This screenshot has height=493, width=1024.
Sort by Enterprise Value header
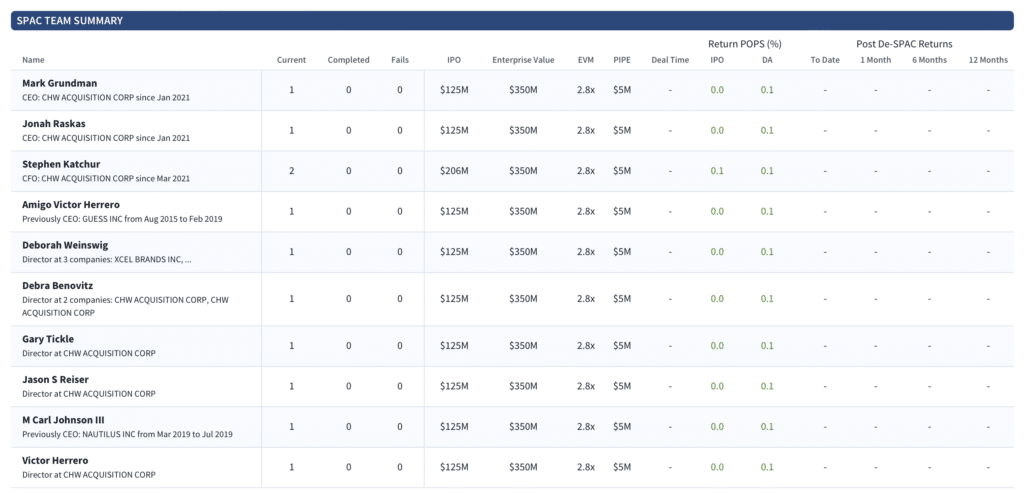pyautogui.click(x=523, y=60)
